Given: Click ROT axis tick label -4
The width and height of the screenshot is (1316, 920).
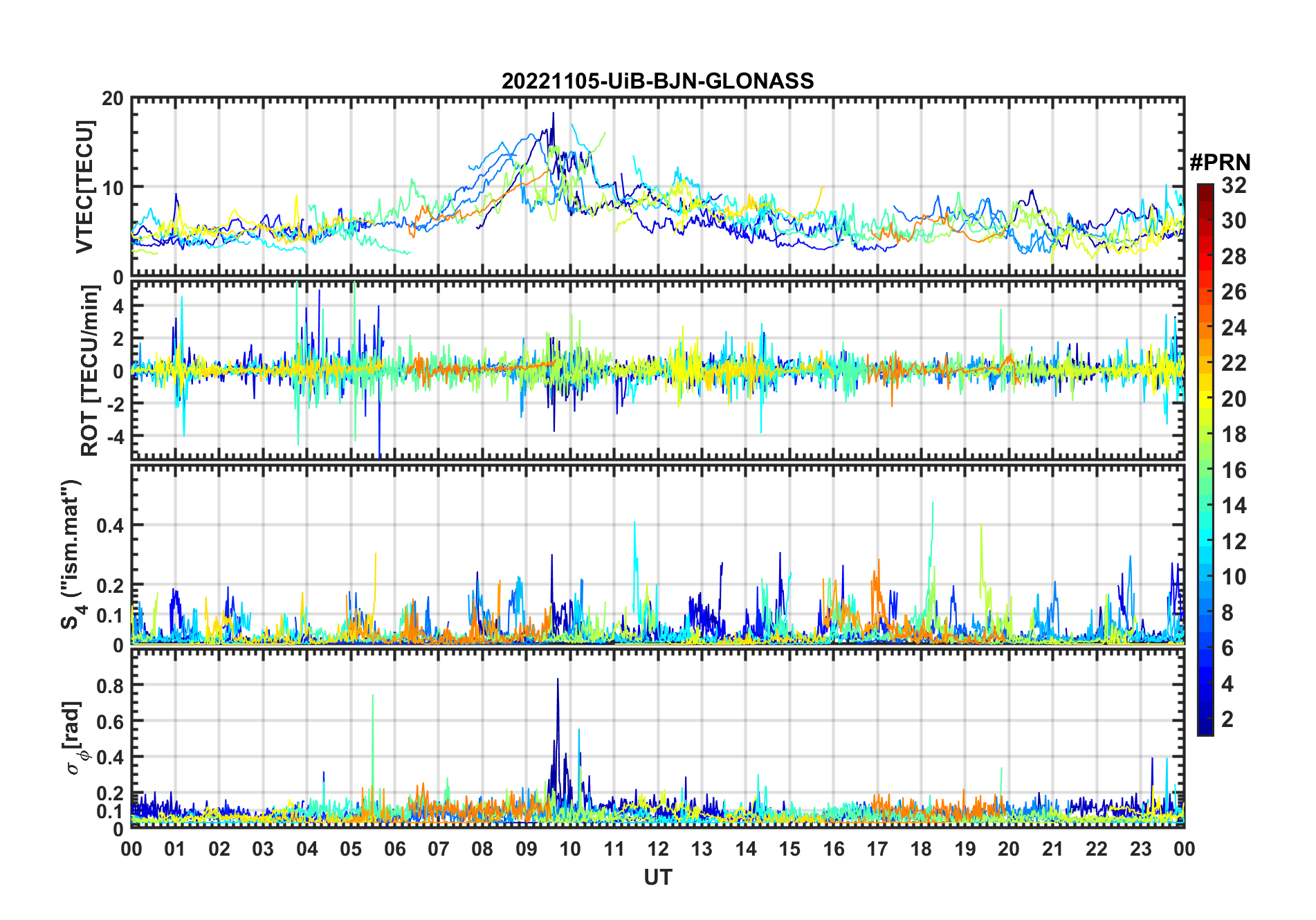Looking at the screenshot, I should click(x=115, y=437).
